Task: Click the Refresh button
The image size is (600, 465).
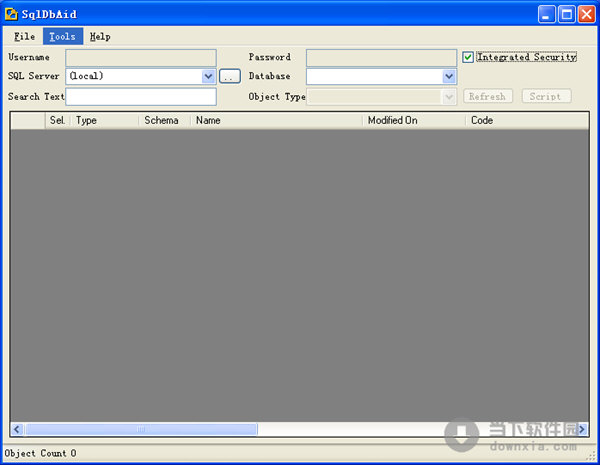Action: [488, 96]
